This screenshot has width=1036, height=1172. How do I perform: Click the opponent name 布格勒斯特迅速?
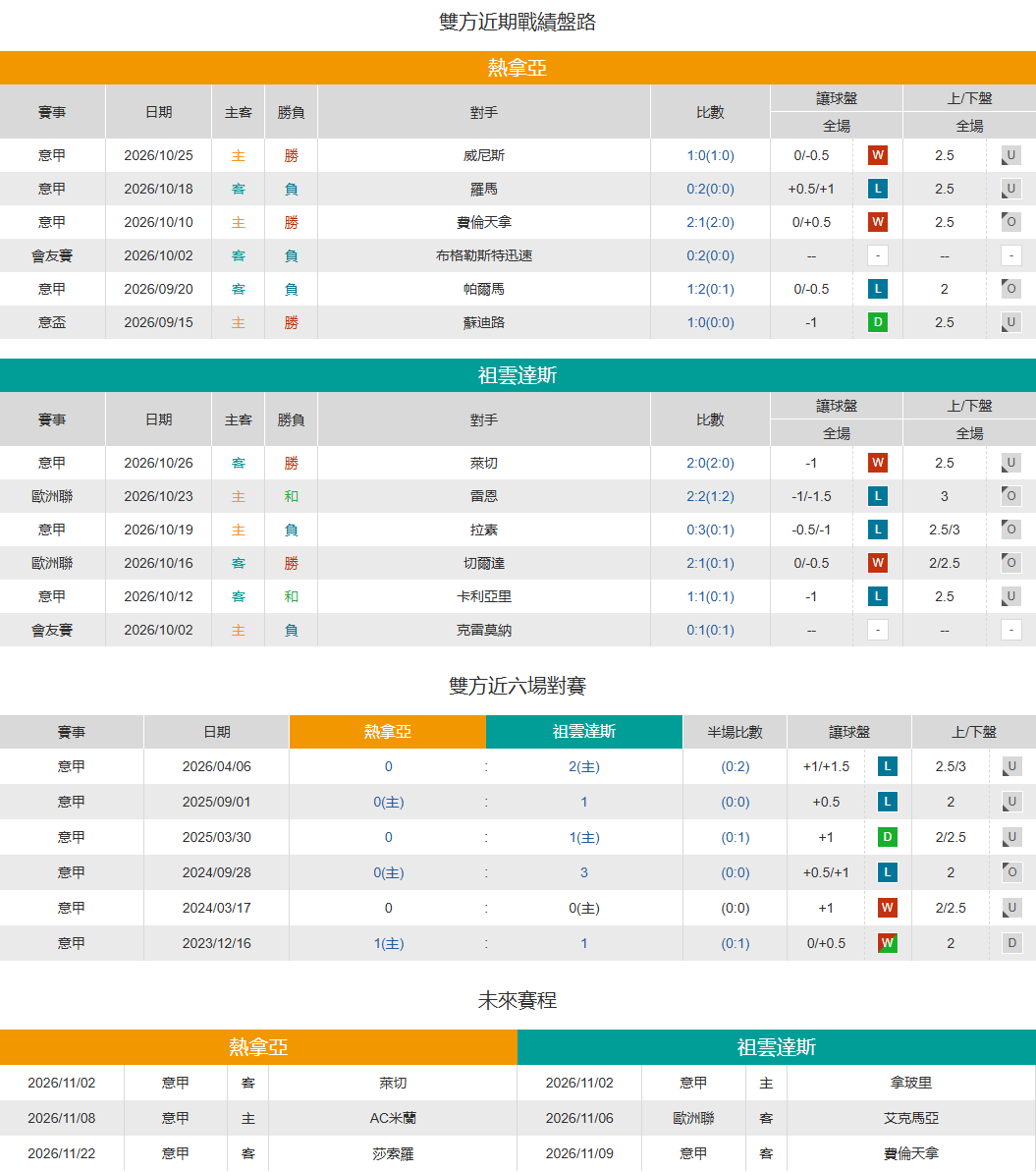(484, 255)
